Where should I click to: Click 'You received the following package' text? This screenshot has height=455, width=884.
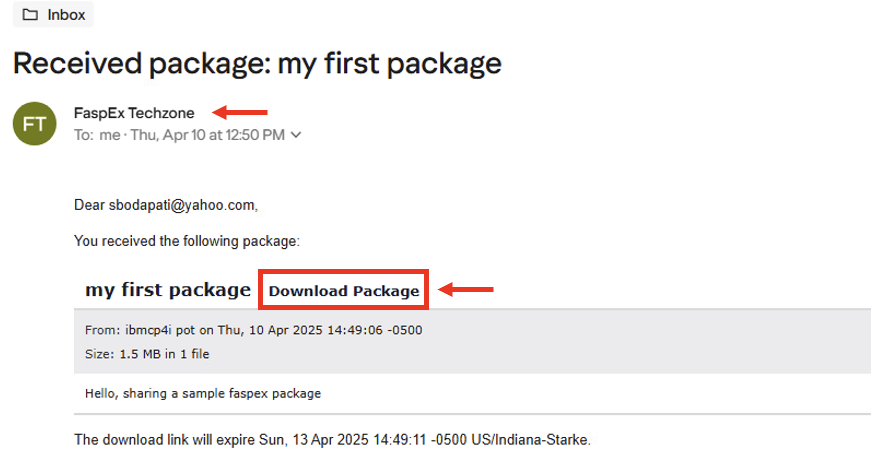click(187, 241)
